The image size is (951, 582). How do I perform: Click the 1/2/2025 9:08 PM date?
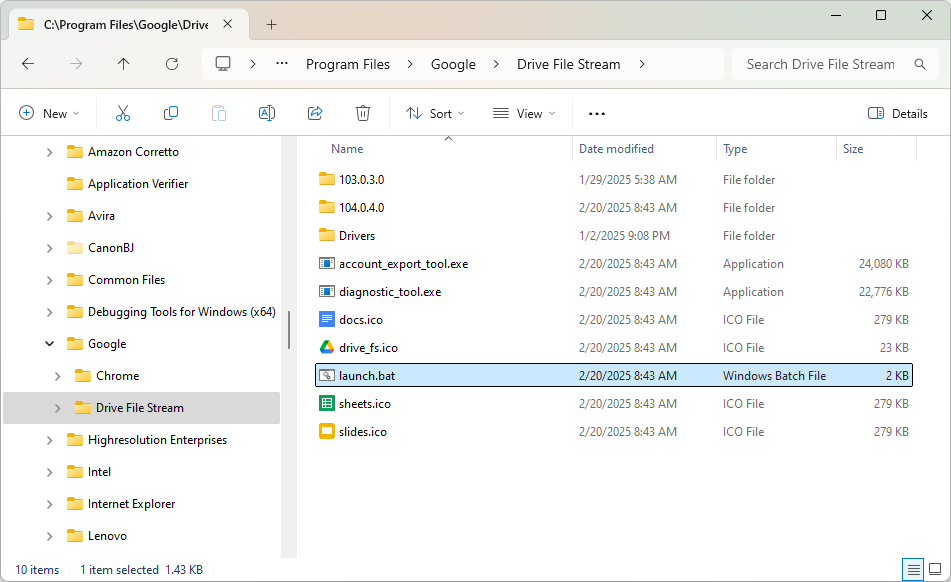[x=624, y=235]
